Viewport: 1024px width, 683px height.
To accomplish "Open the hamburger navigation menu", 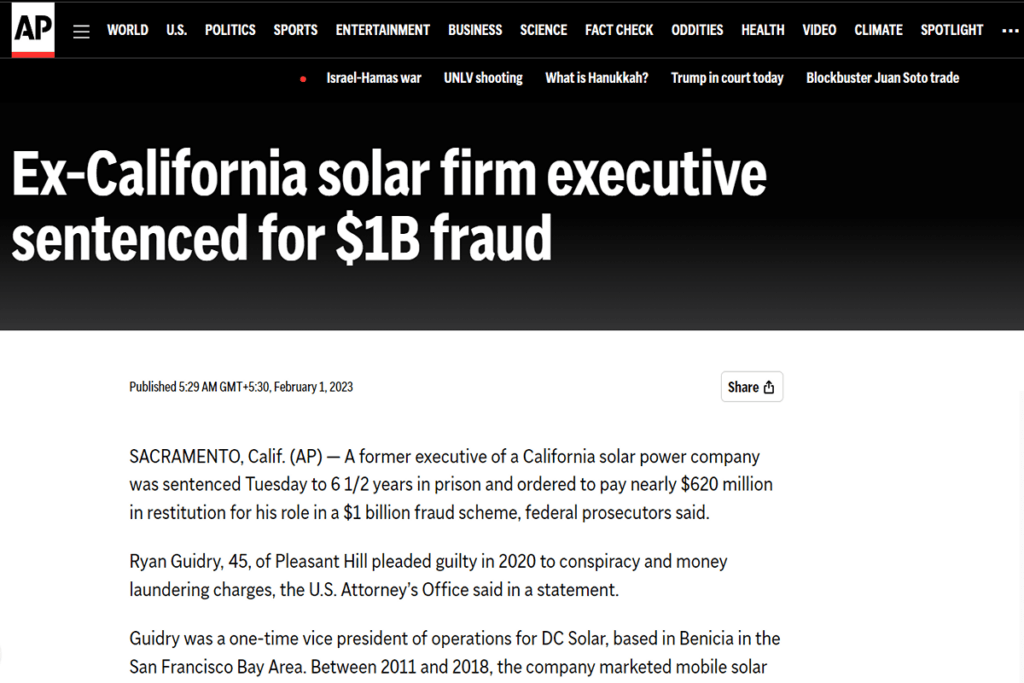I will [81, 30].
